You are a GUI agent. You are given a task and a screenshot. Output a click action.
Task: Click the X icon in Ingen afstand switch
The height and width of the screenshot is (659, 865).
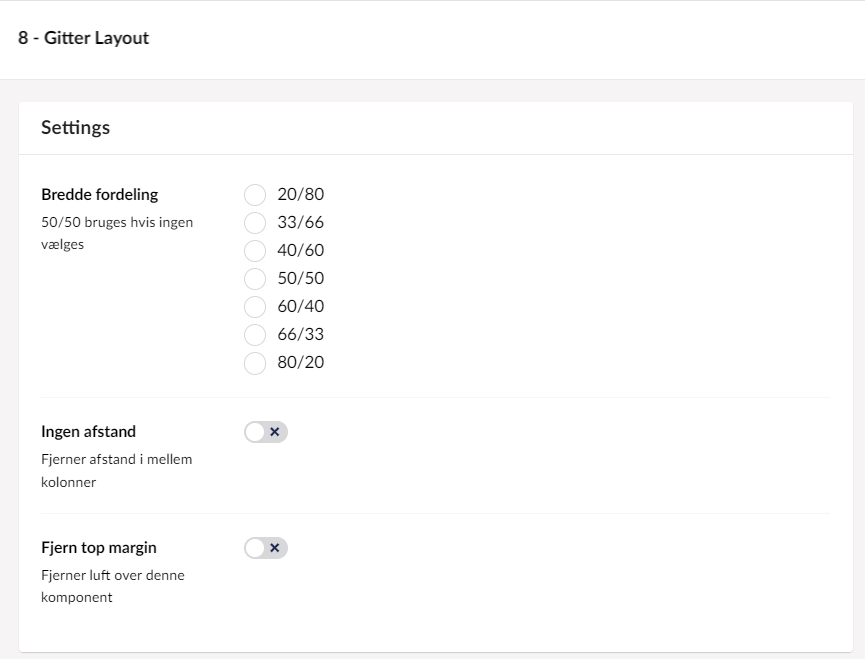coord(275,432)
